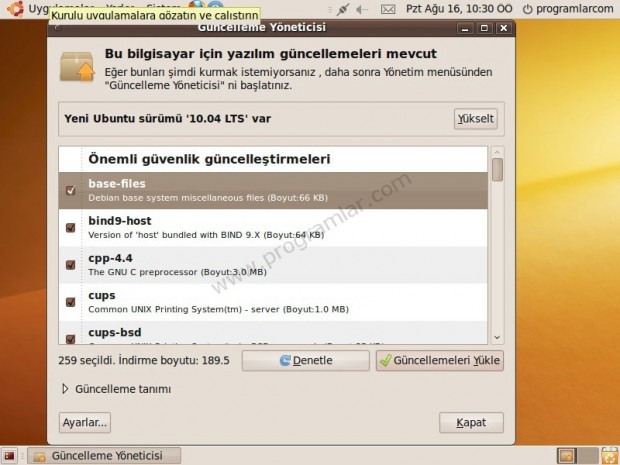Uncheck the bind9-host update checkbox
This screenshot has height=465, width=620.
click(70, 228)
